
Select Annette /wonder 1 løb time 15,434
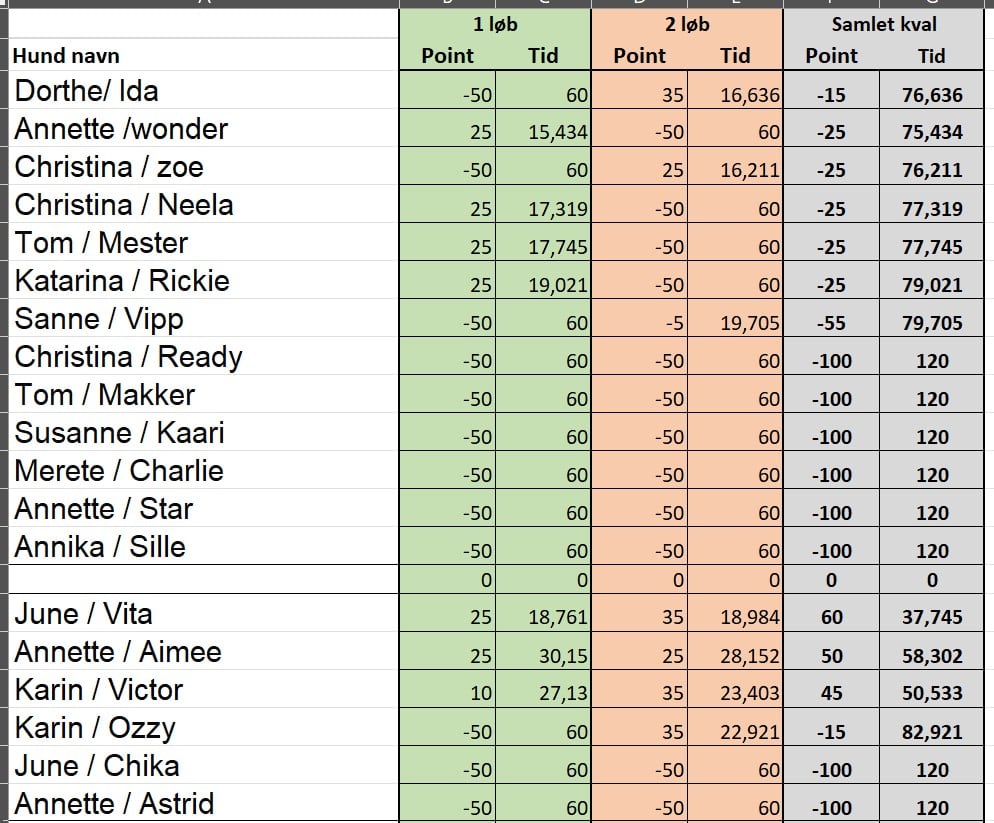tap(543, 128)
